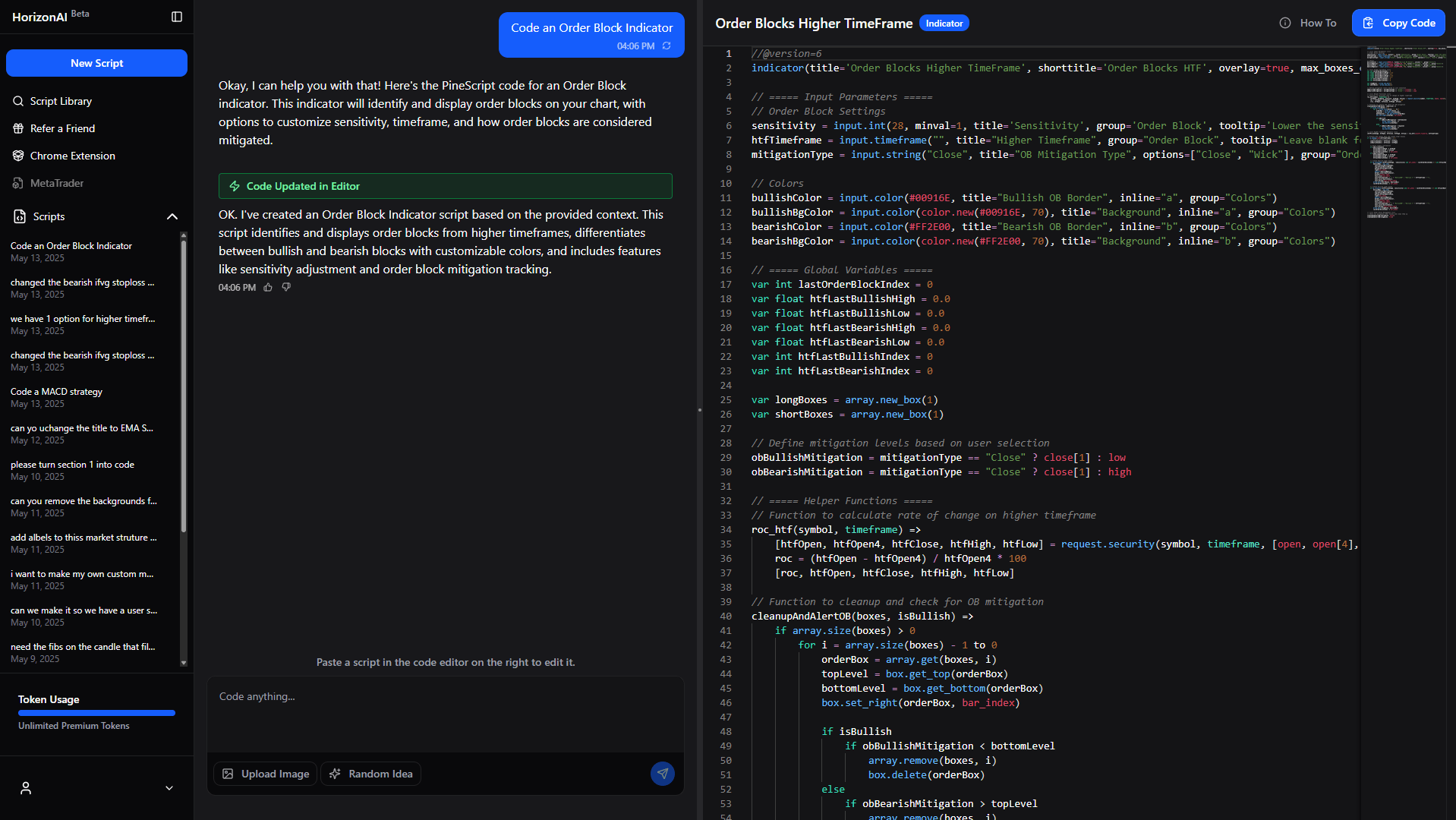Click the Upload Image button
Image resolution: width=1456 pixels, height=820 pixels.
265,774
